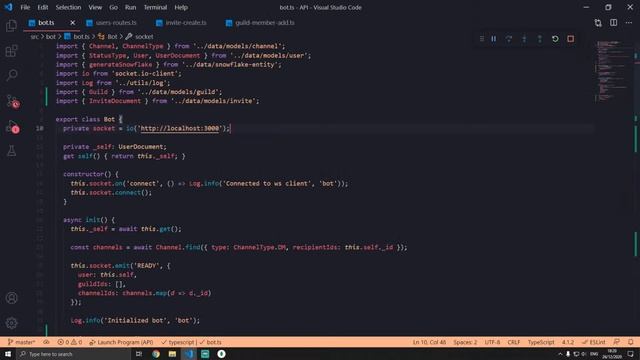Open the Source Control view
The height and width of the screenshot is (360, 640).
(x=12, y=101)
